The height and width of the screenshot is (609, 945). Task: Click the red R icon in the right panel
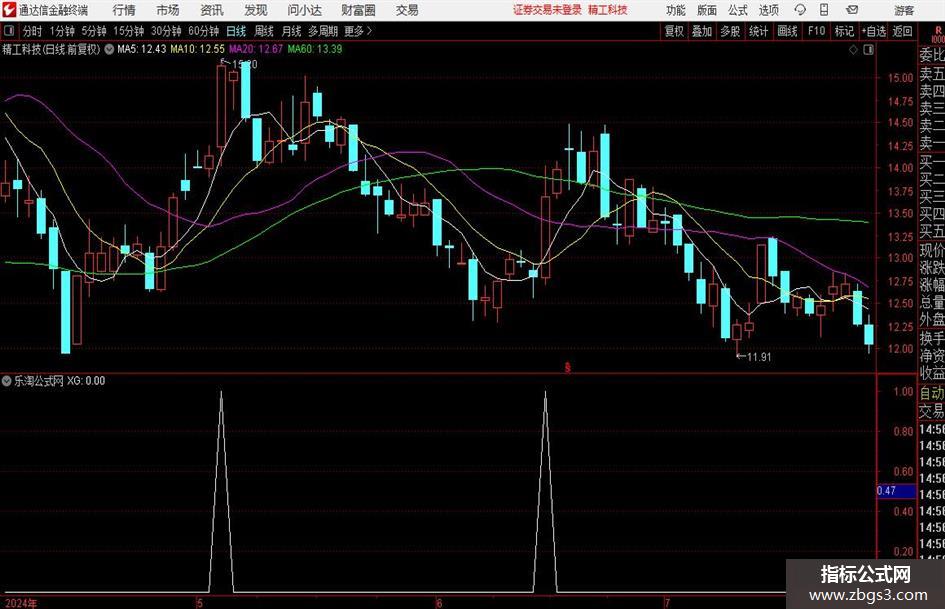click(938, 33)
